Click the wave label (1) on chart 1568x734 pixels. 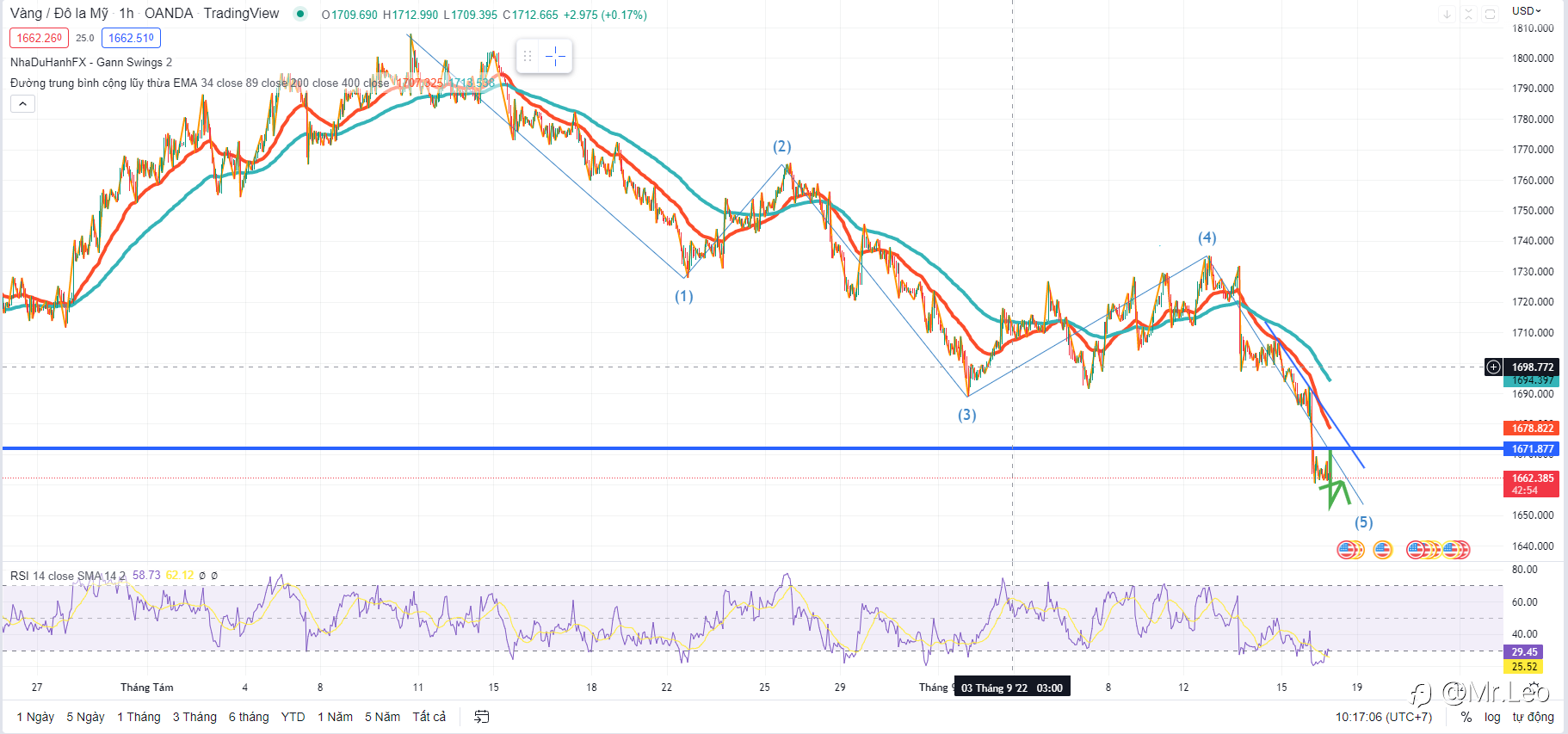coord(683,297)
